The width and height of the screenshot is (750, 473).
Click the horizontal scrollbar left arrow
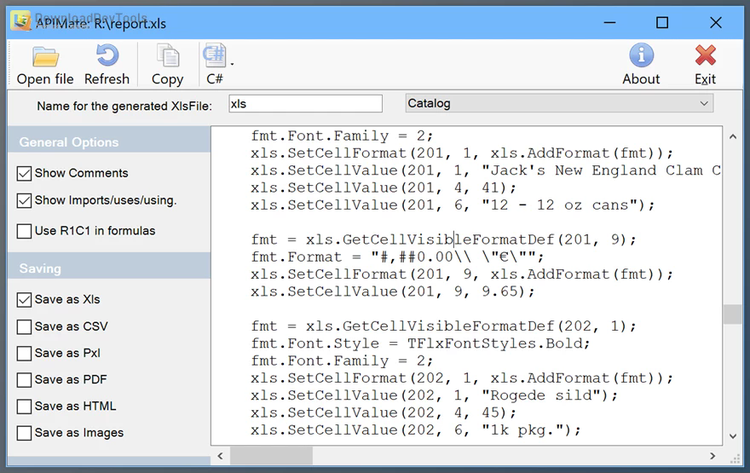(220, 456)
